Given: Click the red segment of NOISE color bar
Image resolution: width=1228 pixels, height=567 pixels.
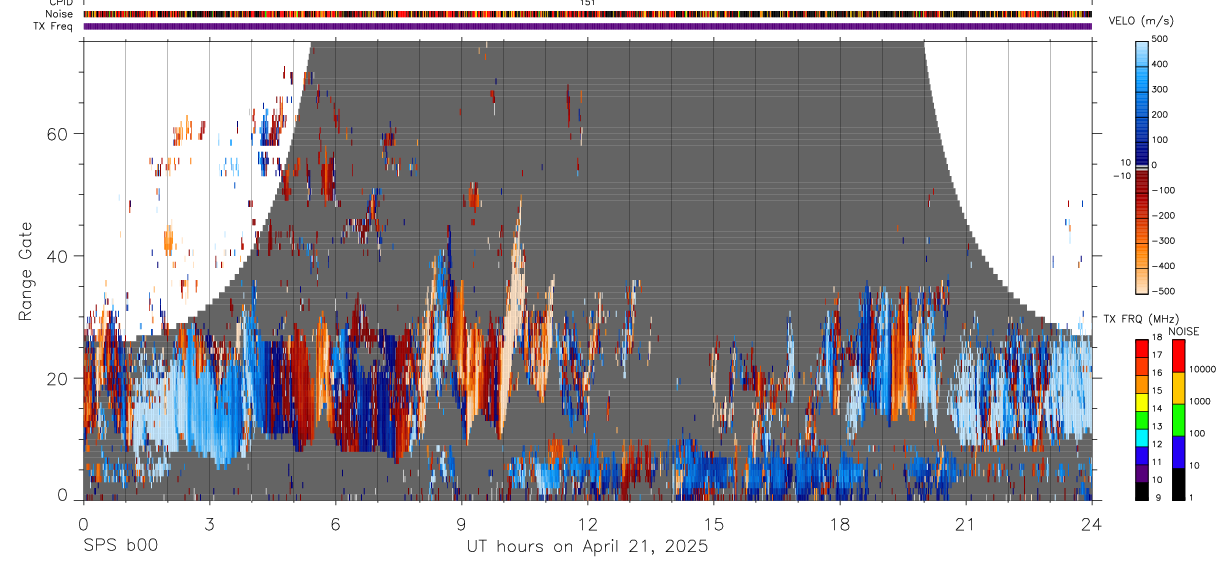Looking at the screenshot, I should click(x=1178, y=356).
